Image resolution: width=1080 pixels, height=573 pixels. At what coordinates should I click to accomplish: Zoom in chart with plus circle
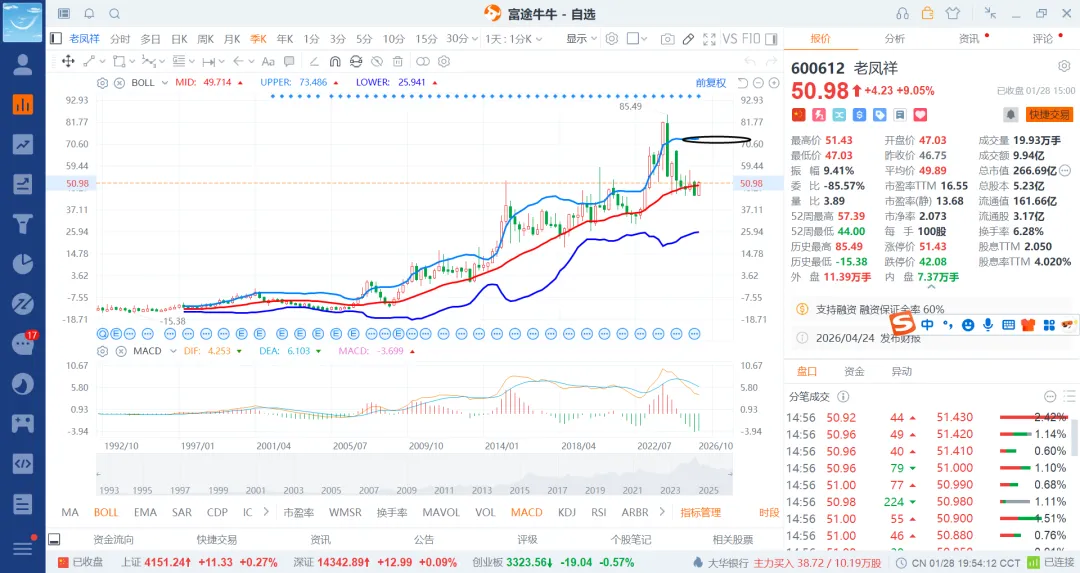(774, 83)
